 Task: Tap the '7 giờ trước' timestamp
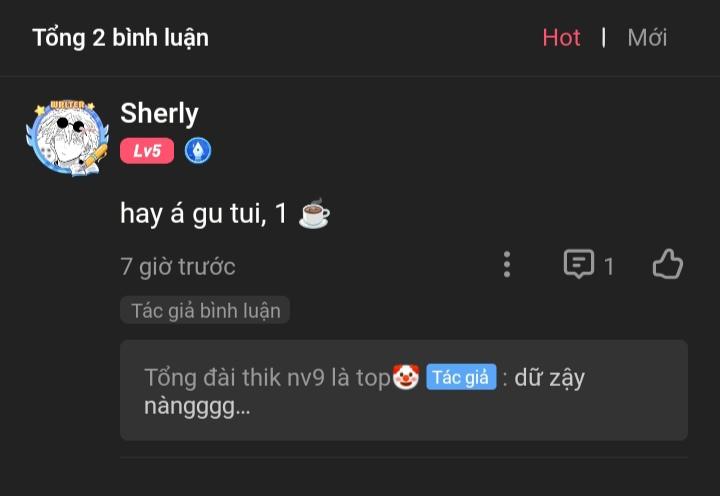pyautogui.click(x=178, y=266)
